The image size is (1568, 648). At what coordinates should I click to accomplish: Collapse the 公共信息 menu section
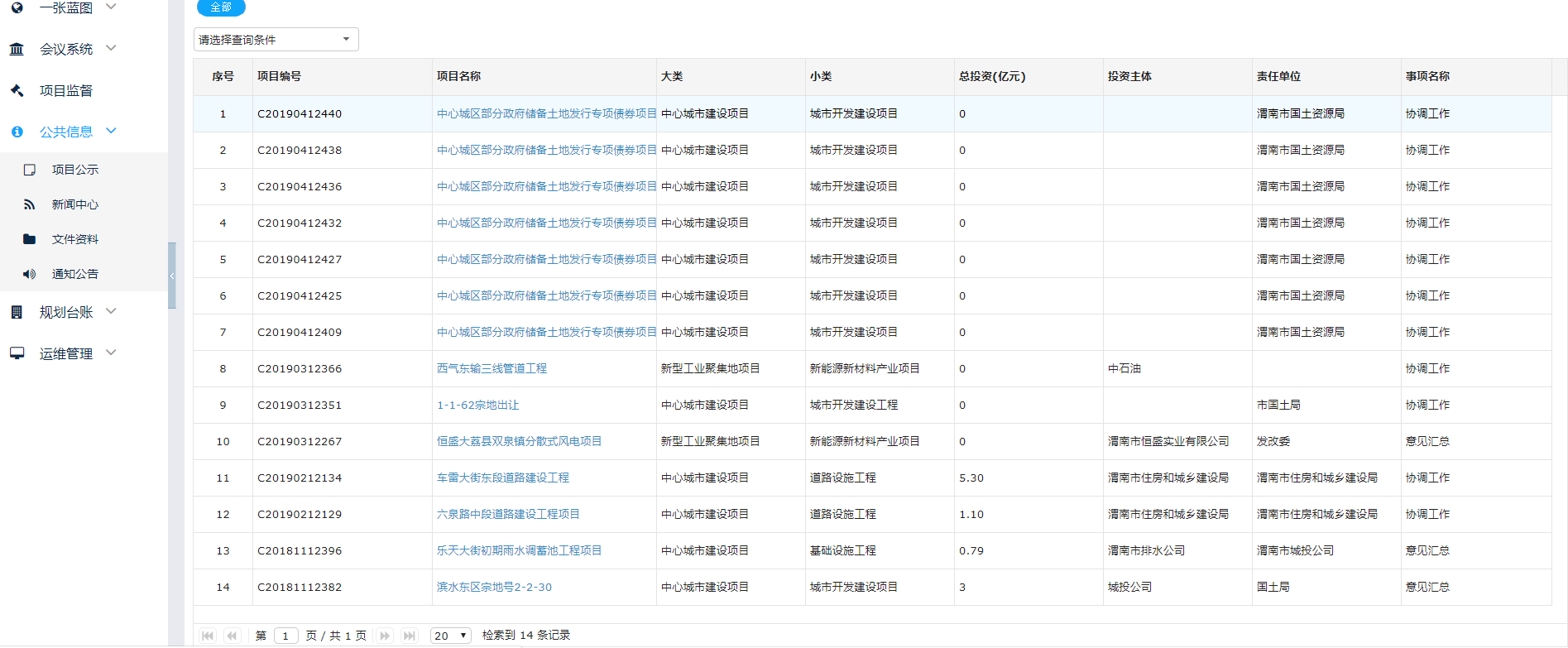(x=112, y=131)
